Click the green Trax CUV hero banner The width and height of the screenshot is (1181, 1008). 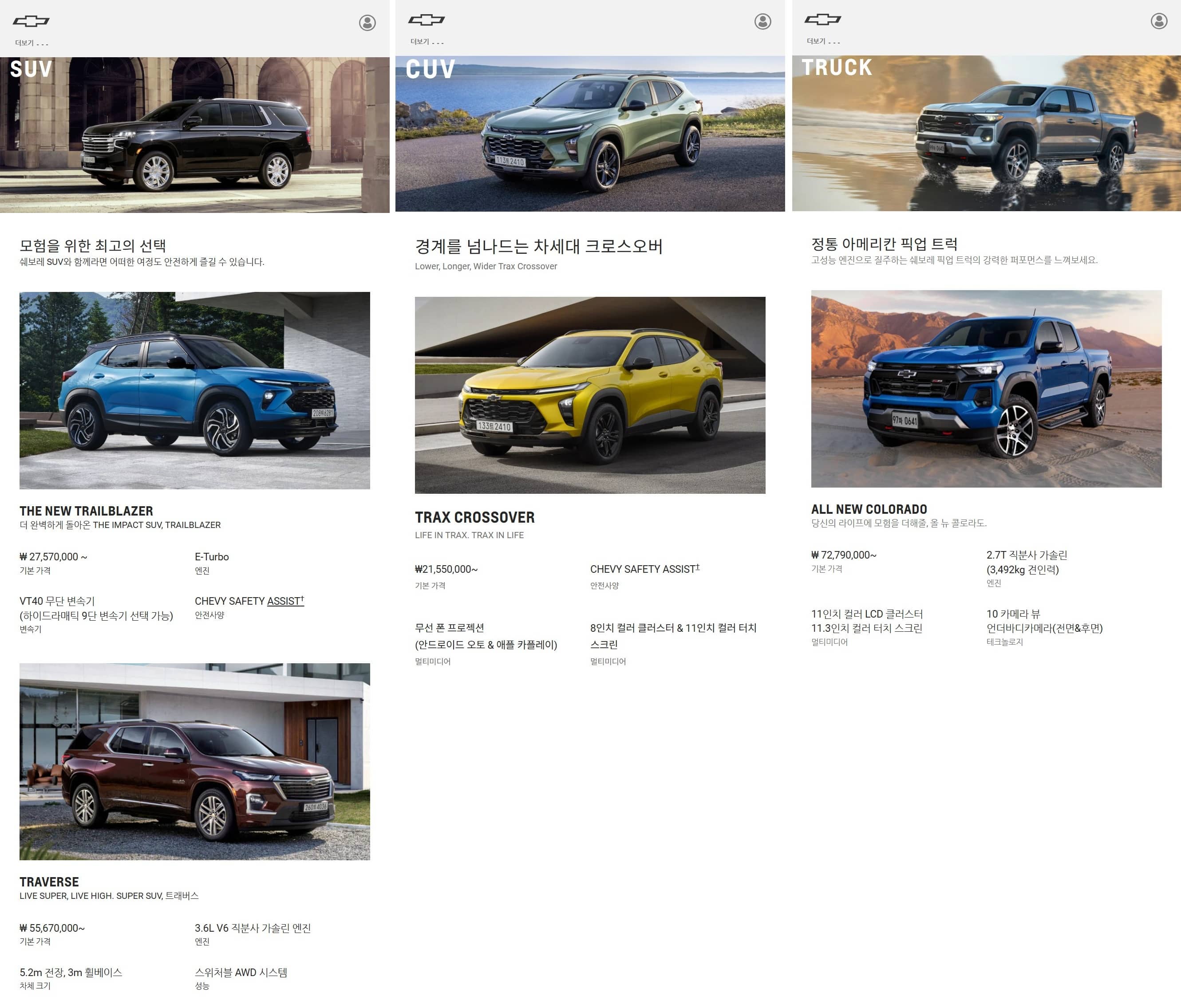[x=590, y=134]
